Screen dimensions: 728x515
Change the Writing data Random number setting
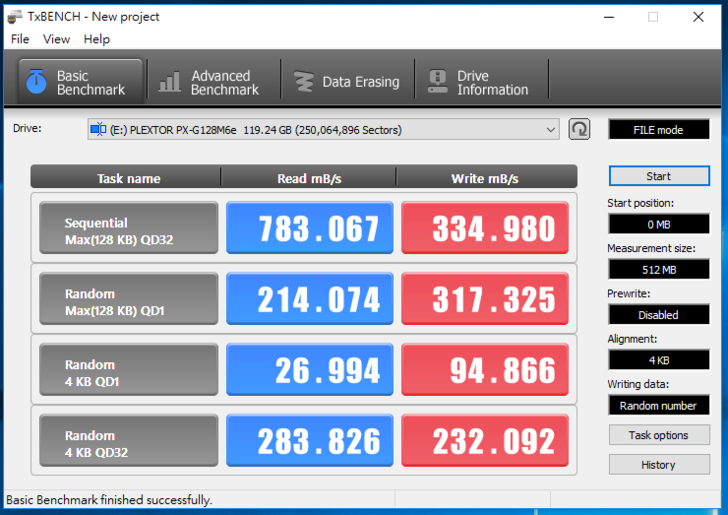click(x=659, y=405)
